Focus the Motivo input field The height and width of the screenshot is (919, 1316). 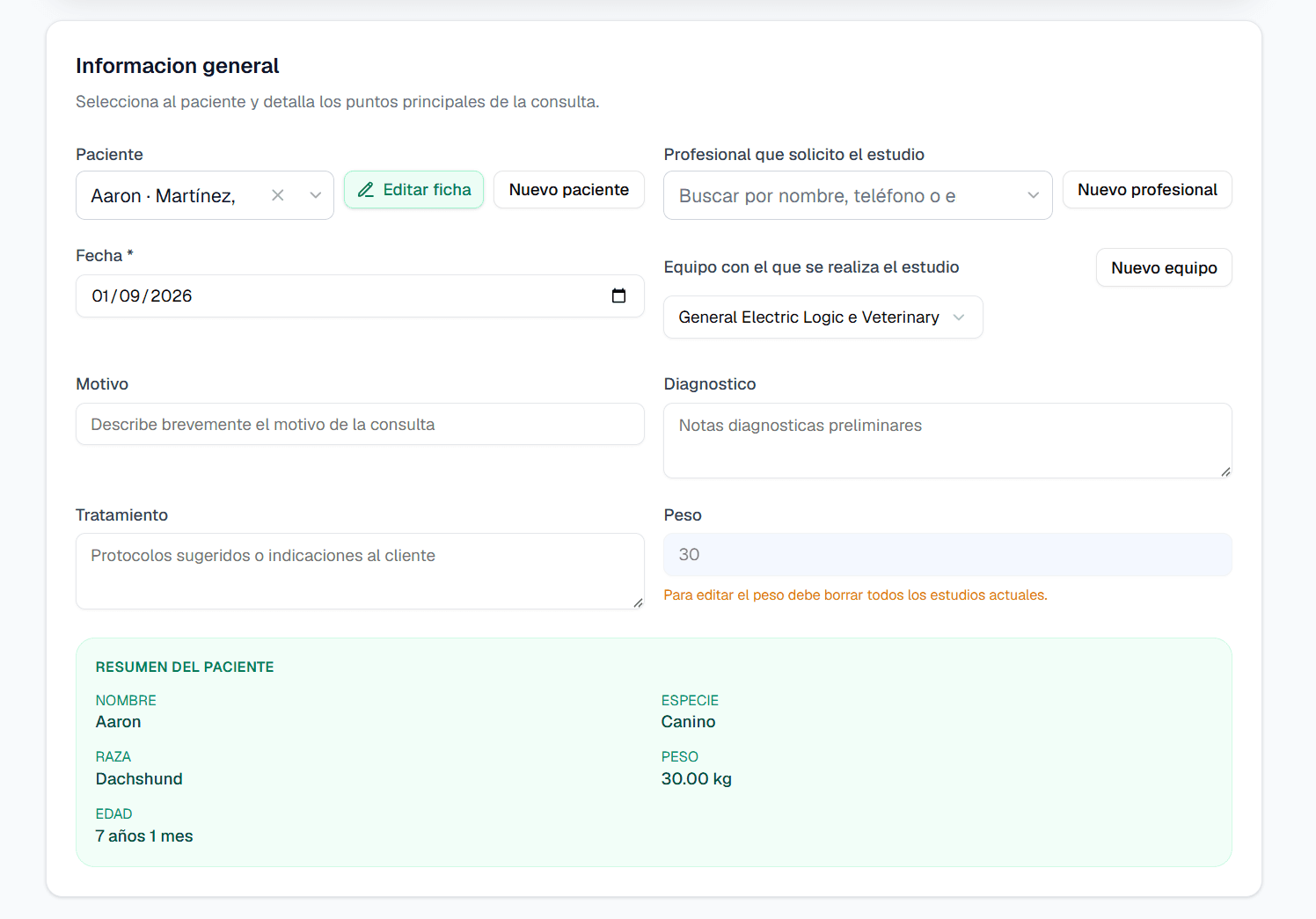click(x=360, y=424)
